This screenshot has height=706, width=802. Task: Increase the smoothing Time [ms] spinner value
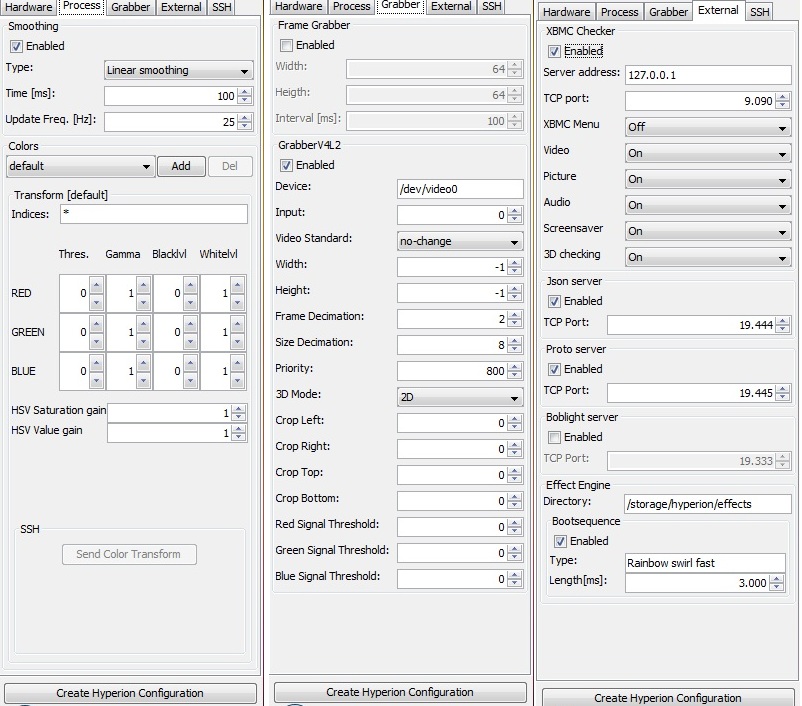point(245,92)
